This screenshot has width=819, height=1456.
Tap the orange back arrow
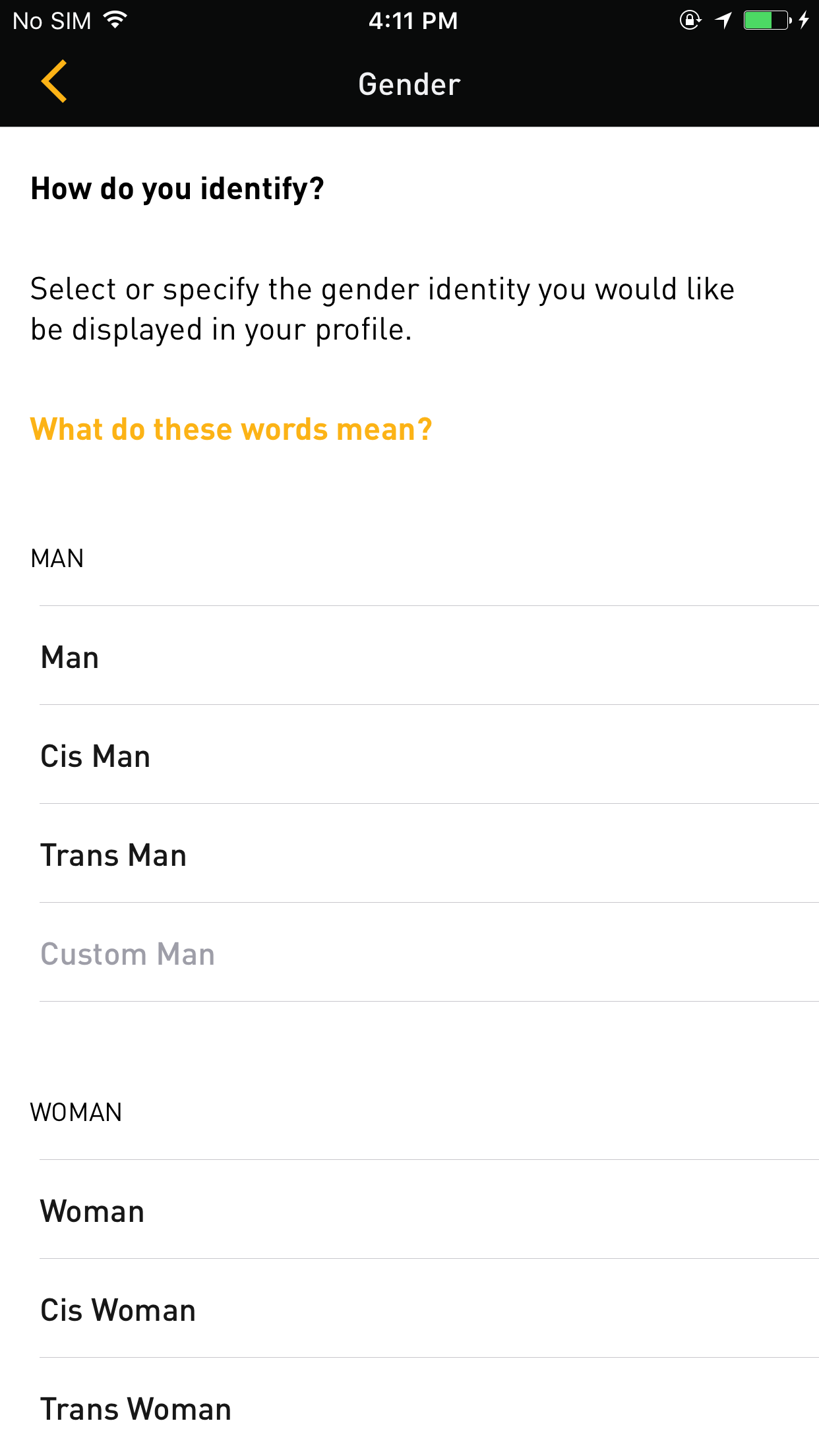(x=54, y=82)
